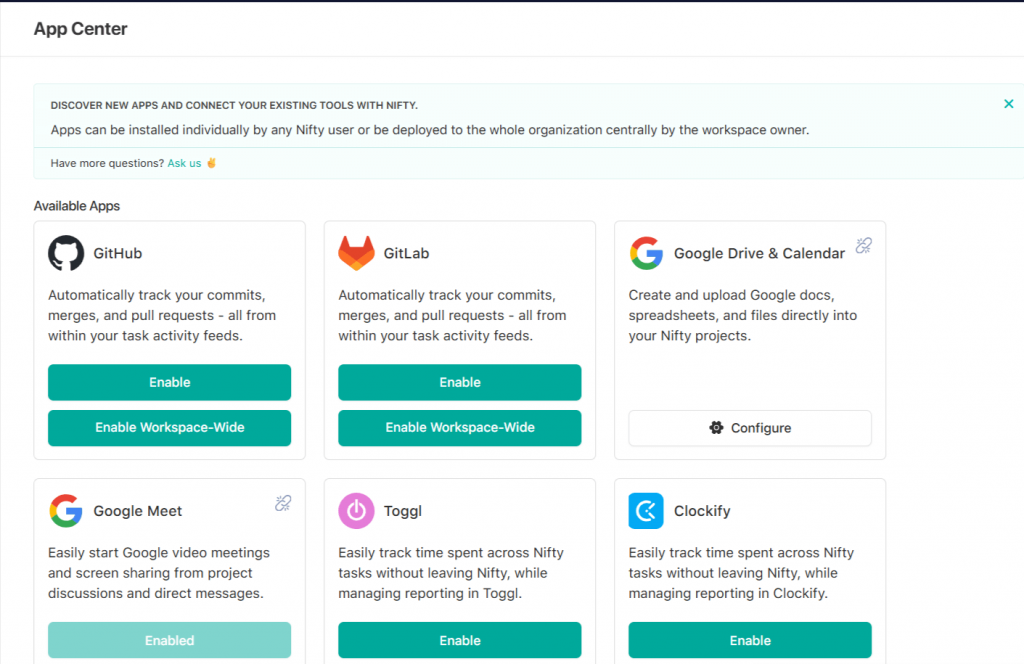Image resolution: width=1024 pixels, height=664 pixels.
Task: Click the Available Apps label
Action: click(76, 206)
